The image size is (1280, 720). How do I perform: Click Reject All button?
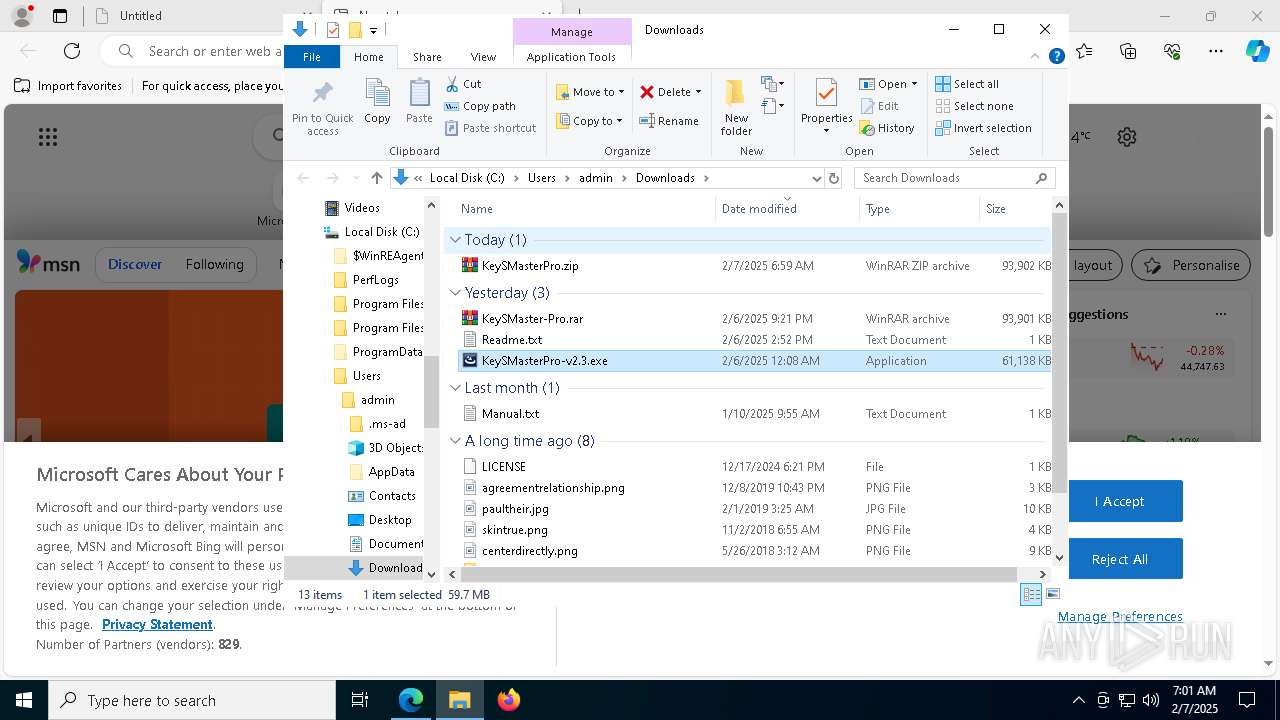[x=1119, y=559]
